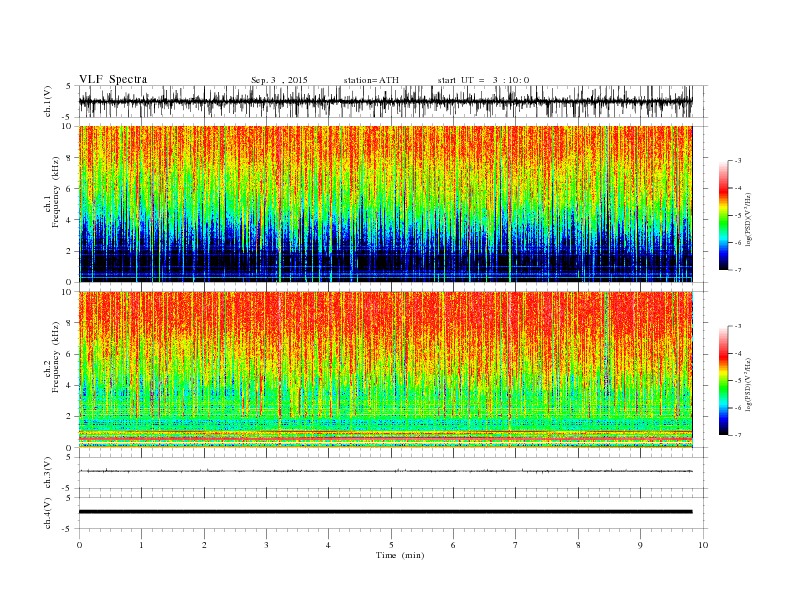The width and height of the screenshot is (792, 612).
Task: Select the "start UT = 3:10:0" label
Action: pyautogui.click(x=483, y=80)
